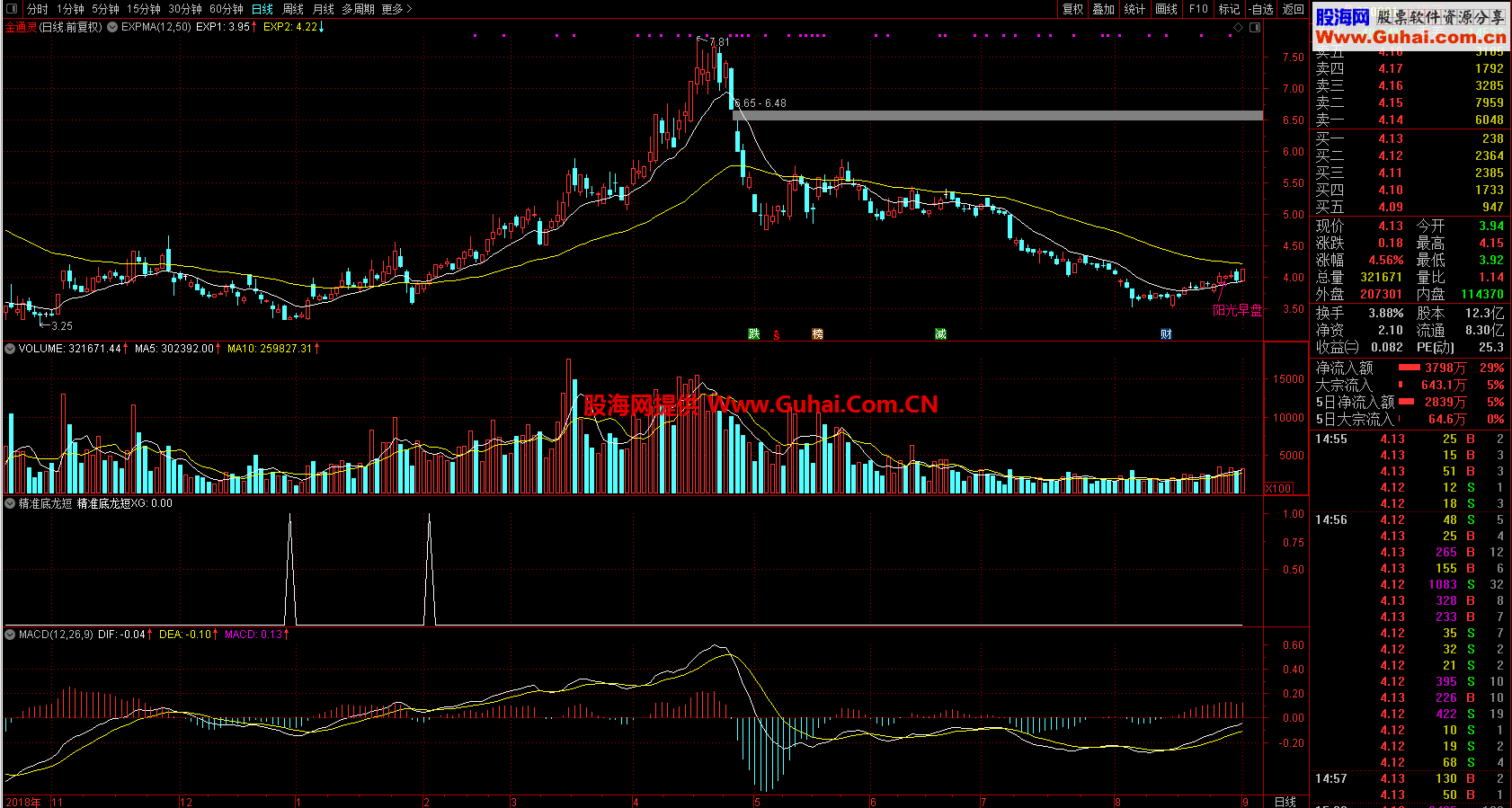Click the 3.25 low price label
This screenshot has width=1512, height=808.
[x=63, y=326]
